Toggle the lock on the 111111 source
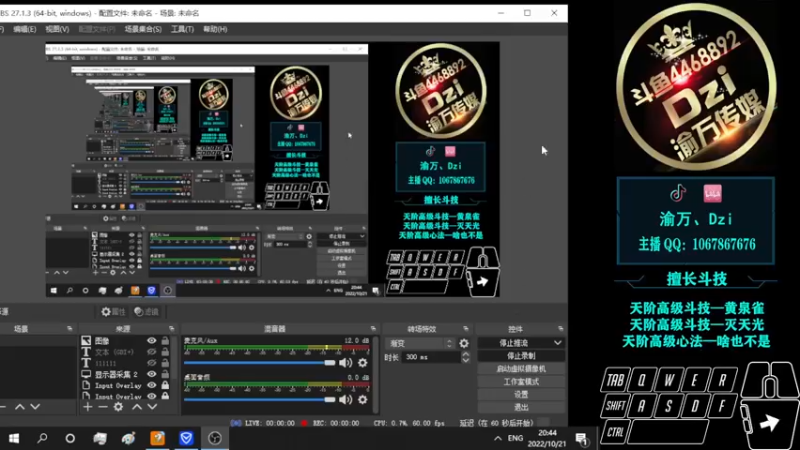The image size is (800, 450). click(165, 363)
